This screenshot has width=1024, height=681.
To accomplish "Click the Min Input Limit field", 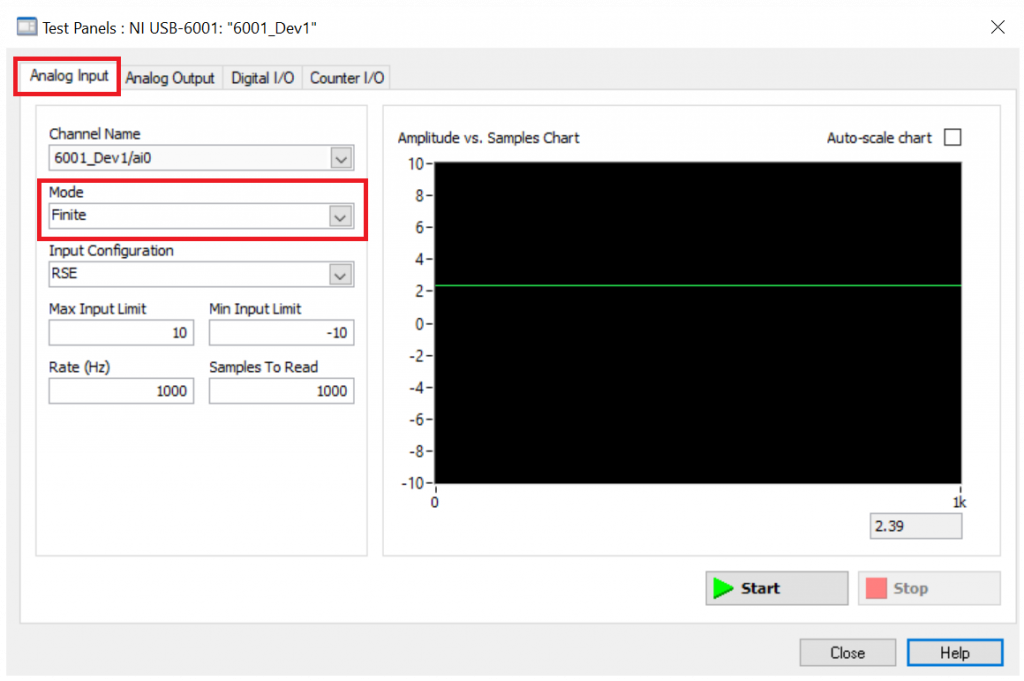I will click(281, 333).
